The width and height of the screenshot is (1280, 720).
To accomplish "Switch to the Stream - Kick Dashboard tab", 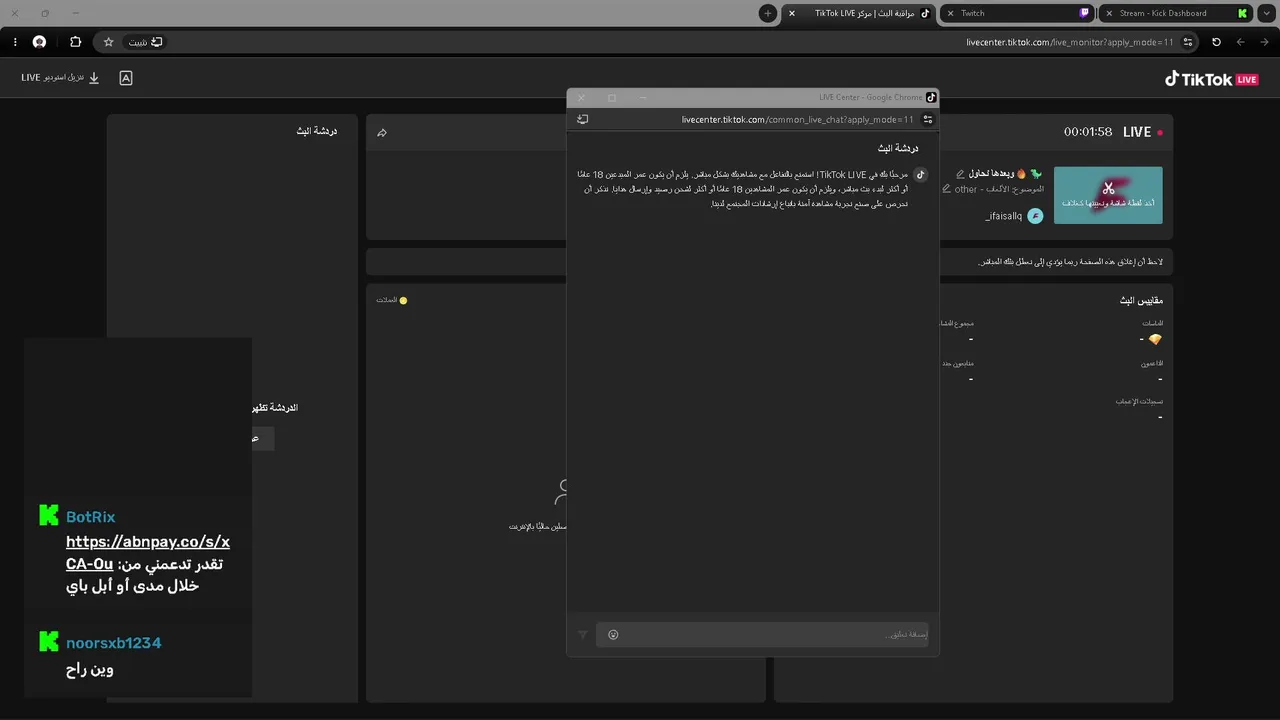I will point(1176,13).
